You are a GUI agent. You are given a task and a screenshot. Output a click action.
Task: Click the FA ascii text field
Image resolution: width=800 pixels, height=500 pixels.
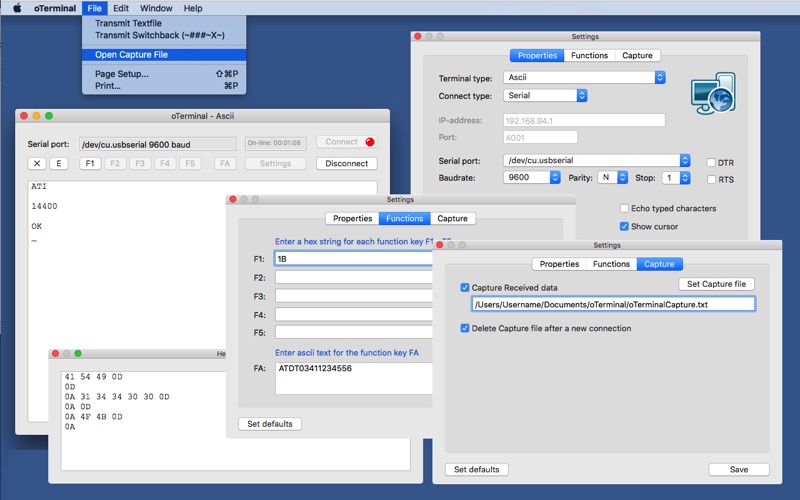[354, 379]
